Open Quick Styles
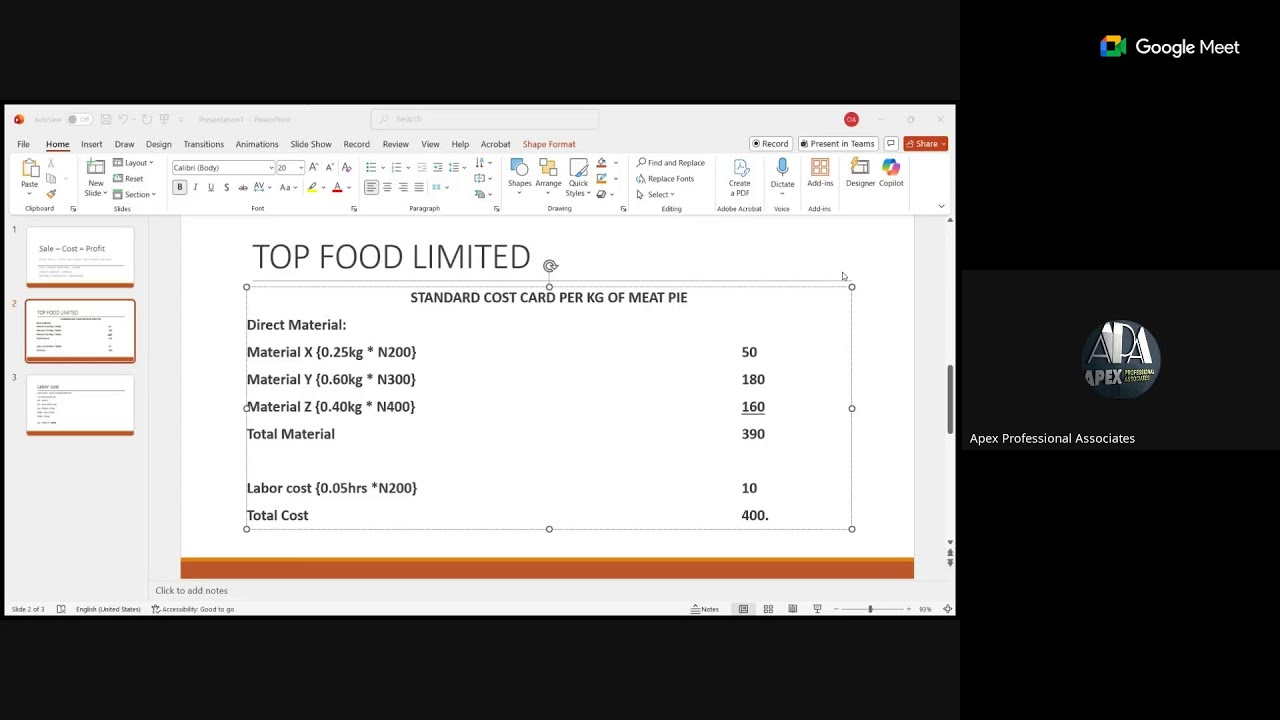 pos(578,177)
